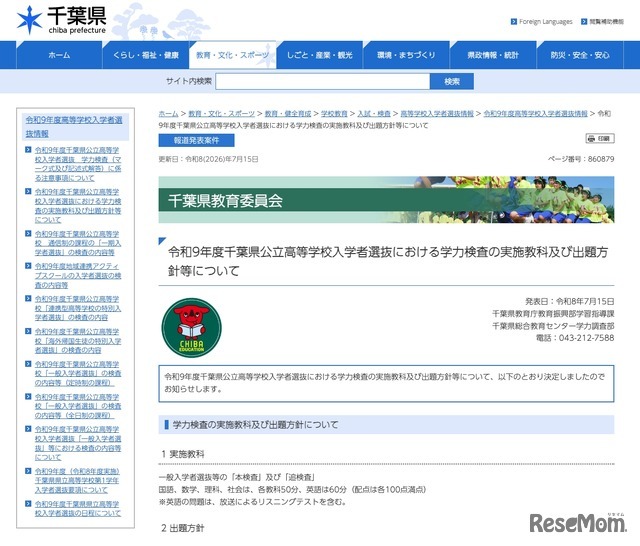Click subheading 1 実施教科
This screenshot has height=546, width=640.
point(182,454)
